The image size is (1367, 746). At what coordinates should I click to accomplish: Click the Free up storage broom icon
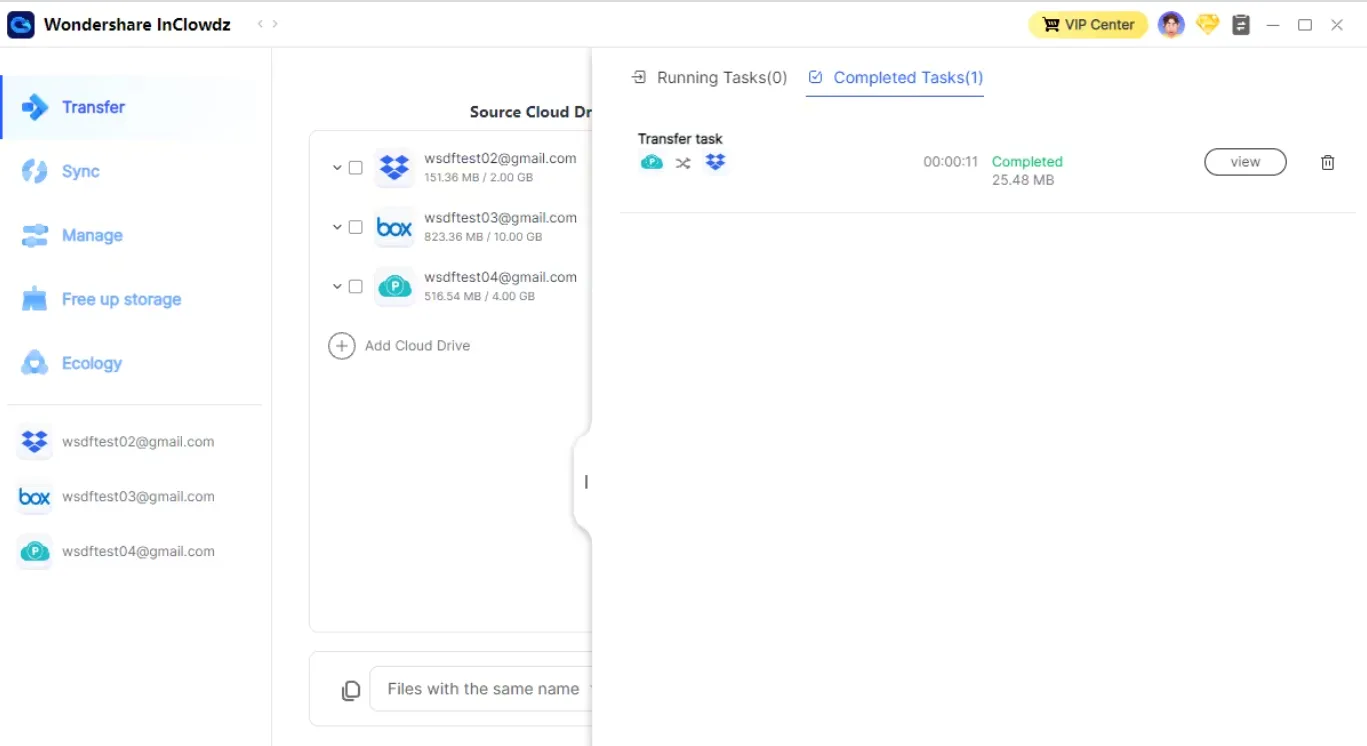point(35,299)
